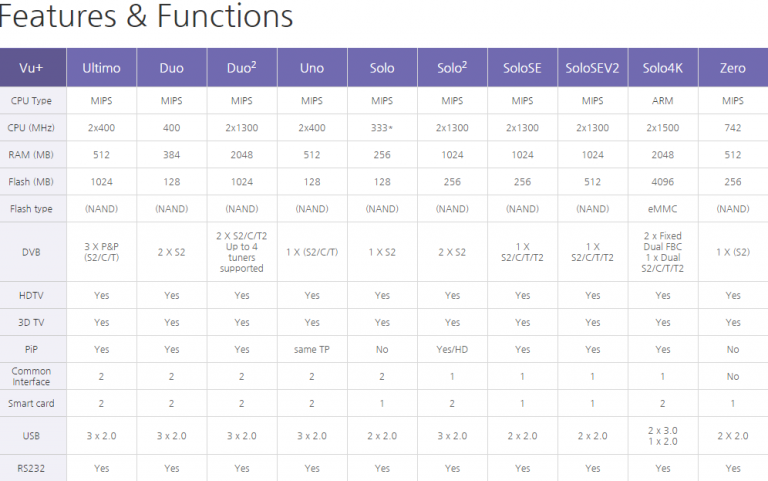Select the Zero column header
Viewport: 768px width, 481px height.
(732, 68)
